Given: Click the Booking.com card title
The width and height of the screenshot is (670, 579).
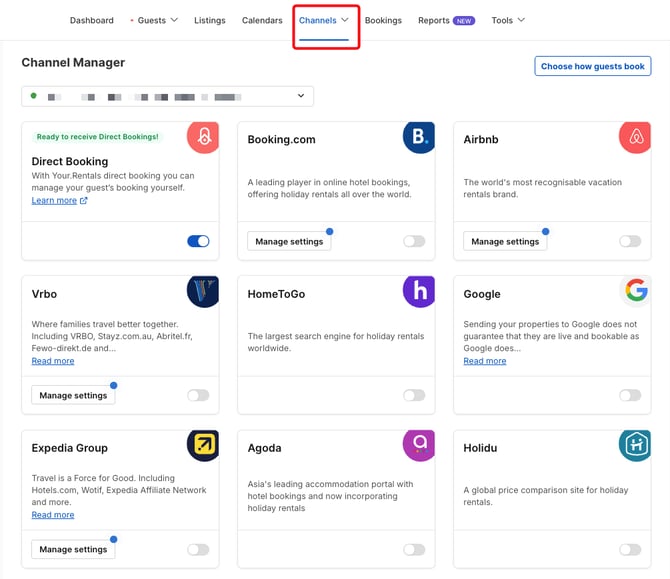Looking at the screenshot, I should tap(282, 140).
